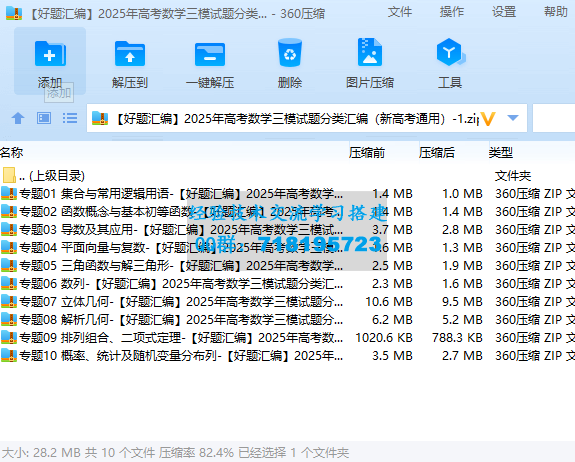Click the zip icon of 专题10 概率、统计

coord(9,355)
